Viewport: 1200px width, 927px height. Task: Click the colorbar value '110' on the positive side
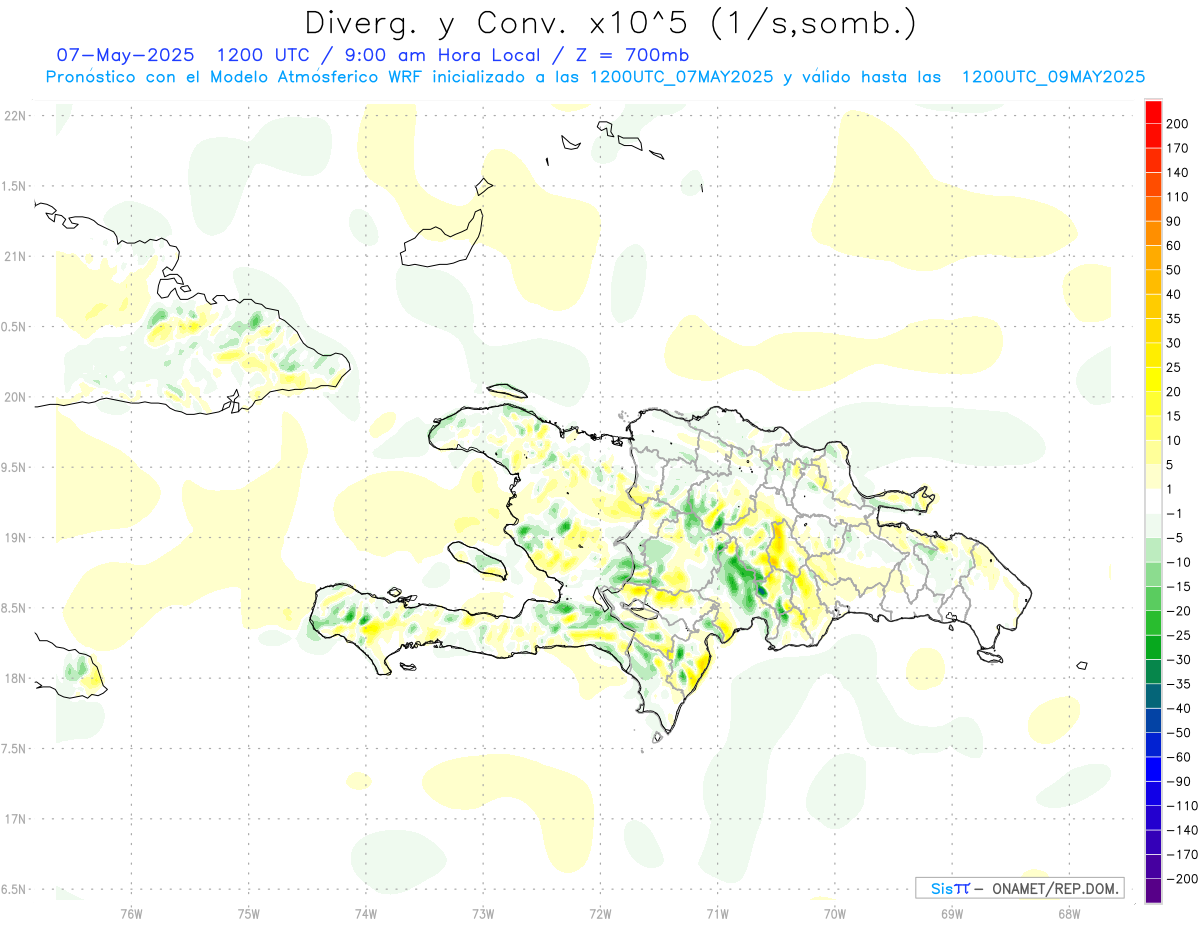click(1178, 196)
